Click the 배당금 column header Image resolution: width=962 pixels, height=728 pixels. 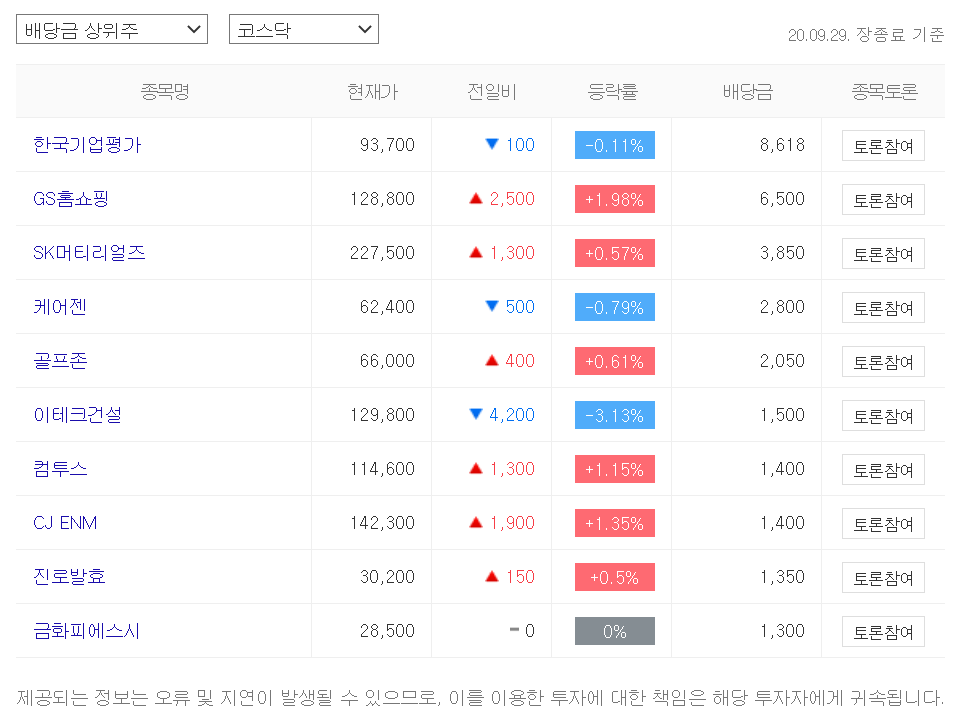pyautogui.click(x=747, y=91)
